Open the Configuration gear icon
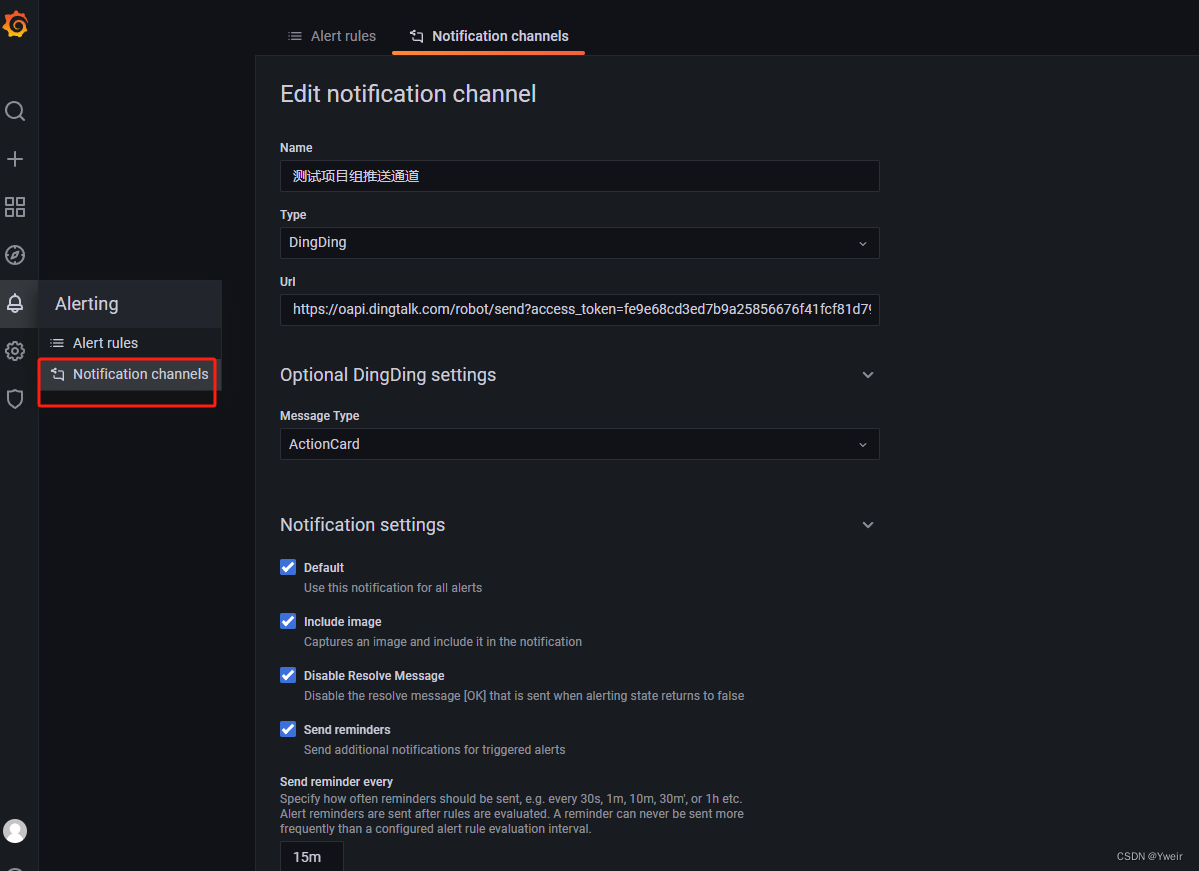 click(x=16, y=351)
